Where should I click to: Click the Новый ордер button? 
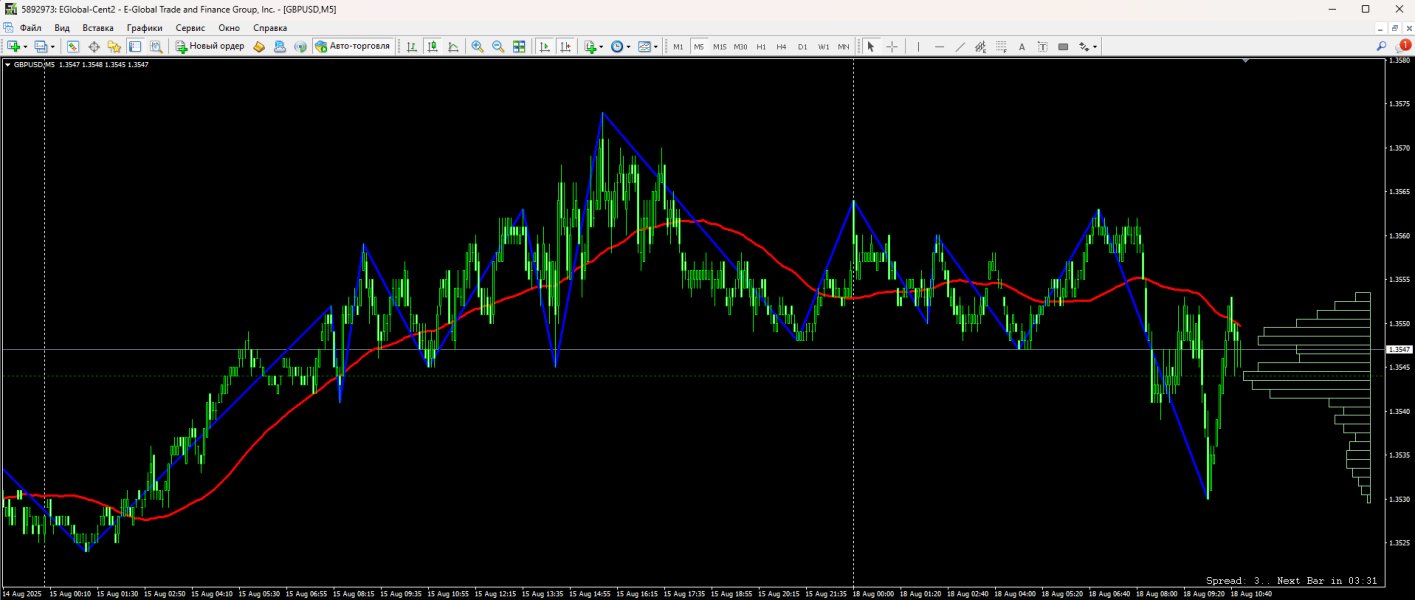210,47
